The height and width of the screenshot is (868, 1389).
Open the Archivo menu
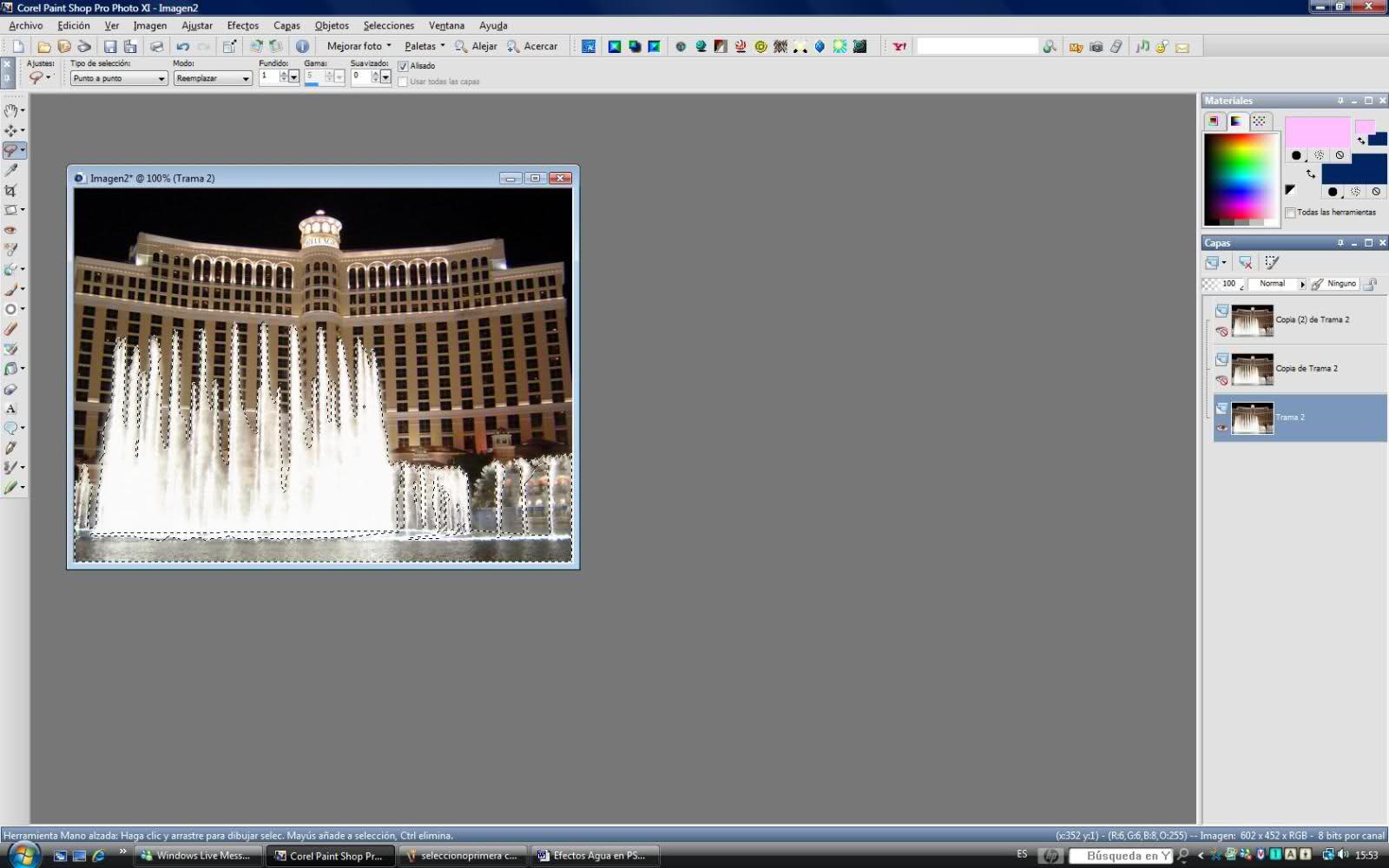pyautogui.click(x=26, y=25)
